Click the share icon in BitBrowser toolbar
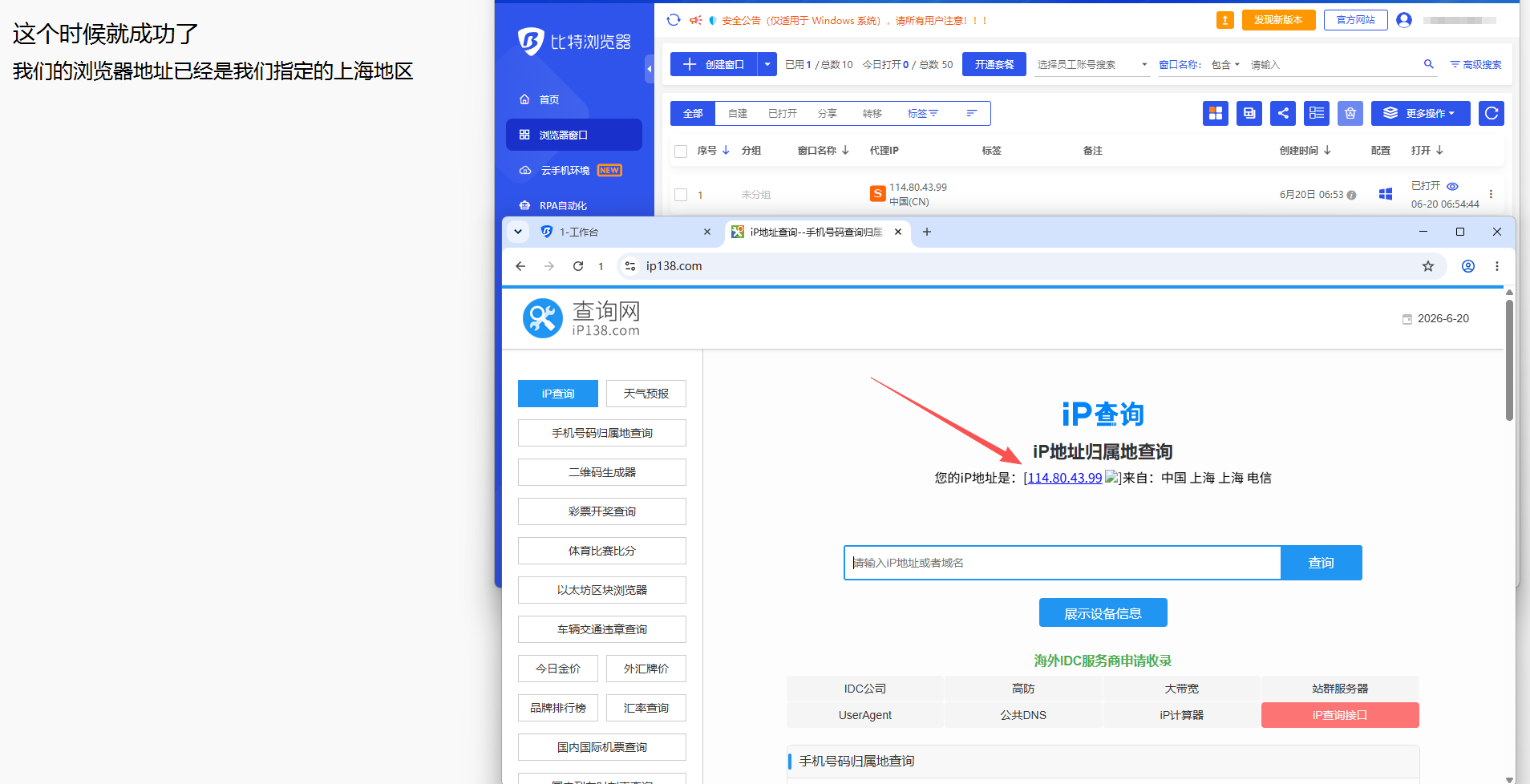 click(1283, 113)
